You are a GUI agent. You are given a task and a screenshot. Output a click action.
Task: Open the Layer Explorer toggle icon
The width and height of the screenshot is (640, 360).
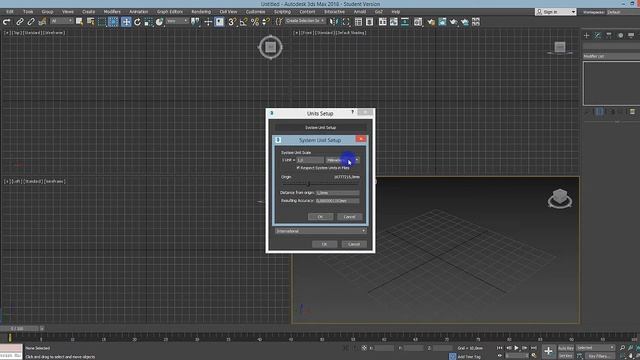coord(369,22)
